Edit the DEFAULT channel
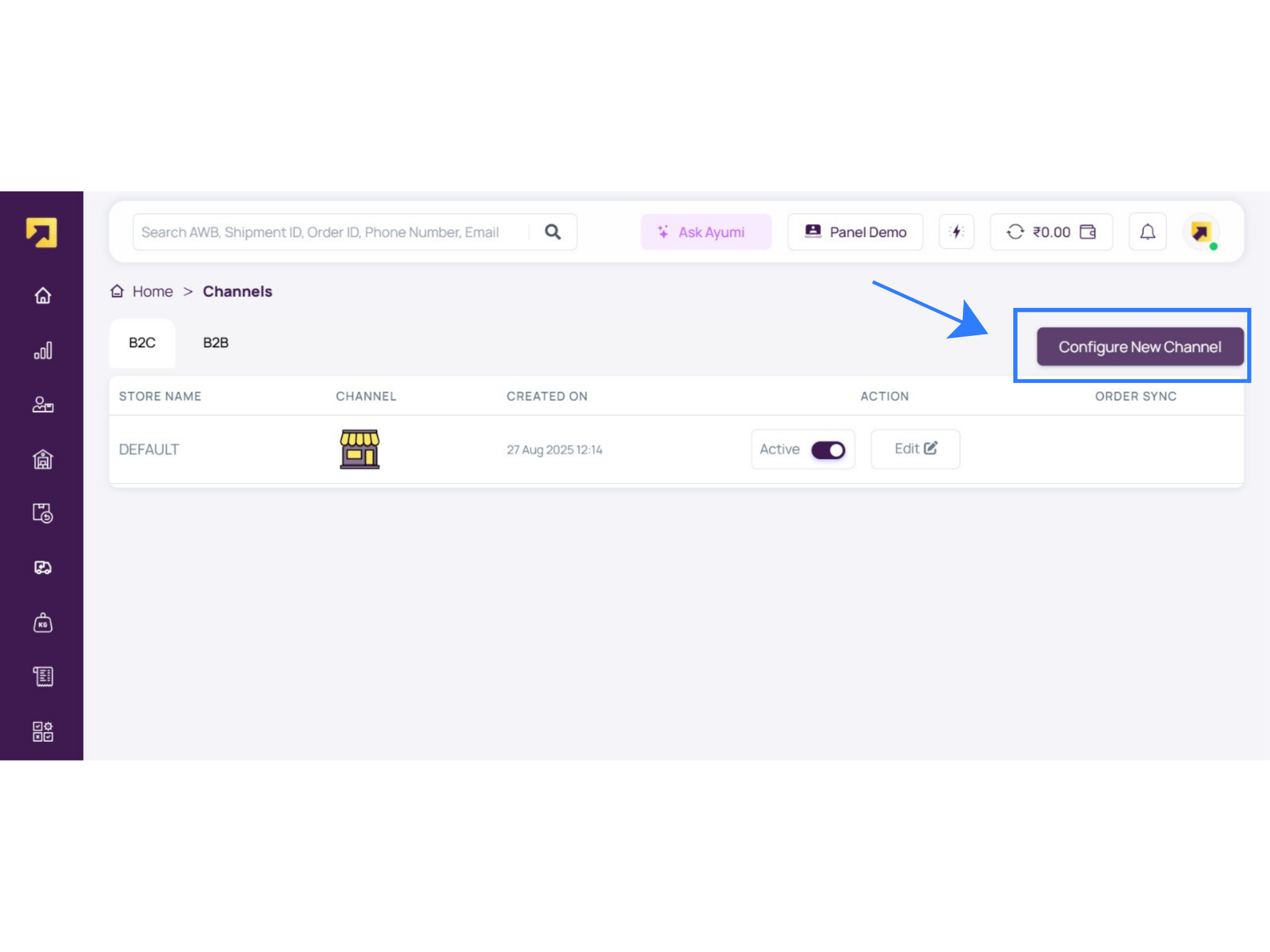The width and height of the screenshot is (1270, 952). pyautogui.click(x=915, y=449)
